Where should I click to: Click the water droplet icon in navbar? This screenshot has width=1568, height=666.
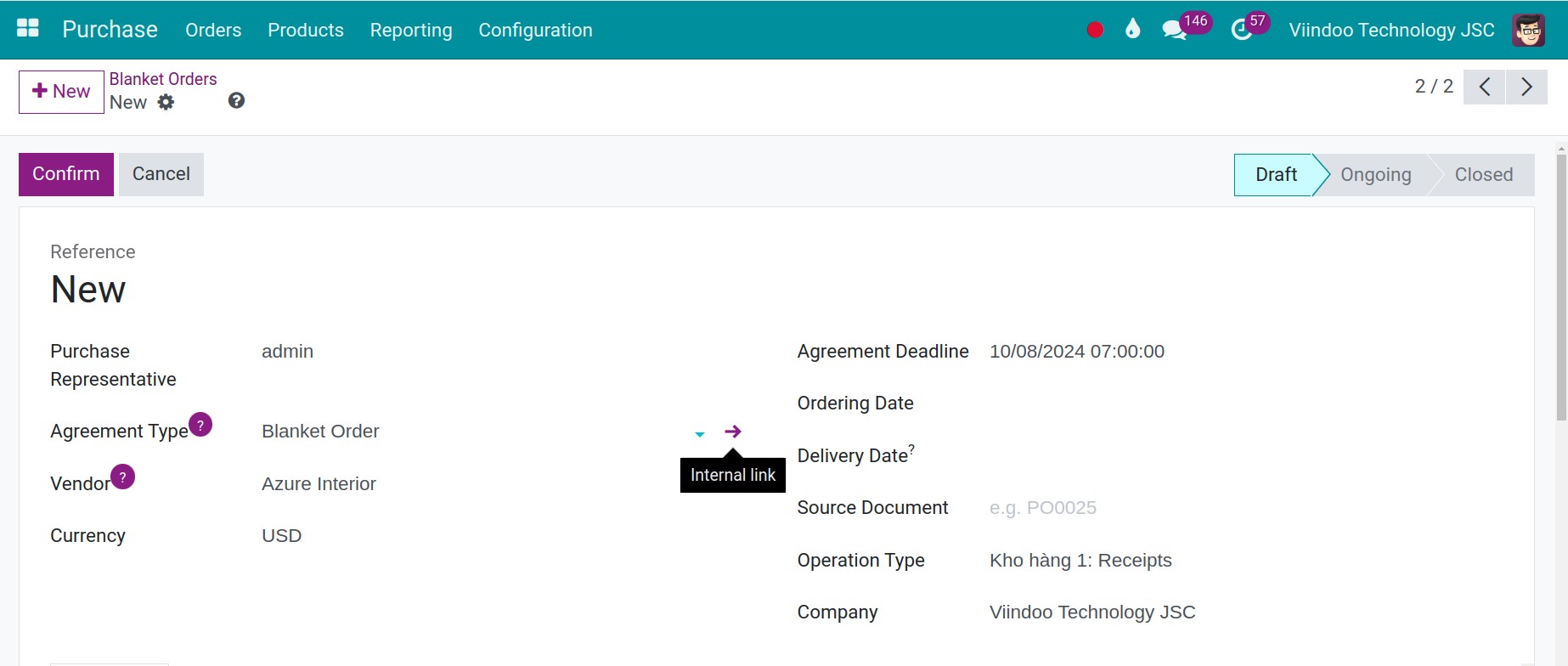pyautogui.click(x=1132, y=30)
